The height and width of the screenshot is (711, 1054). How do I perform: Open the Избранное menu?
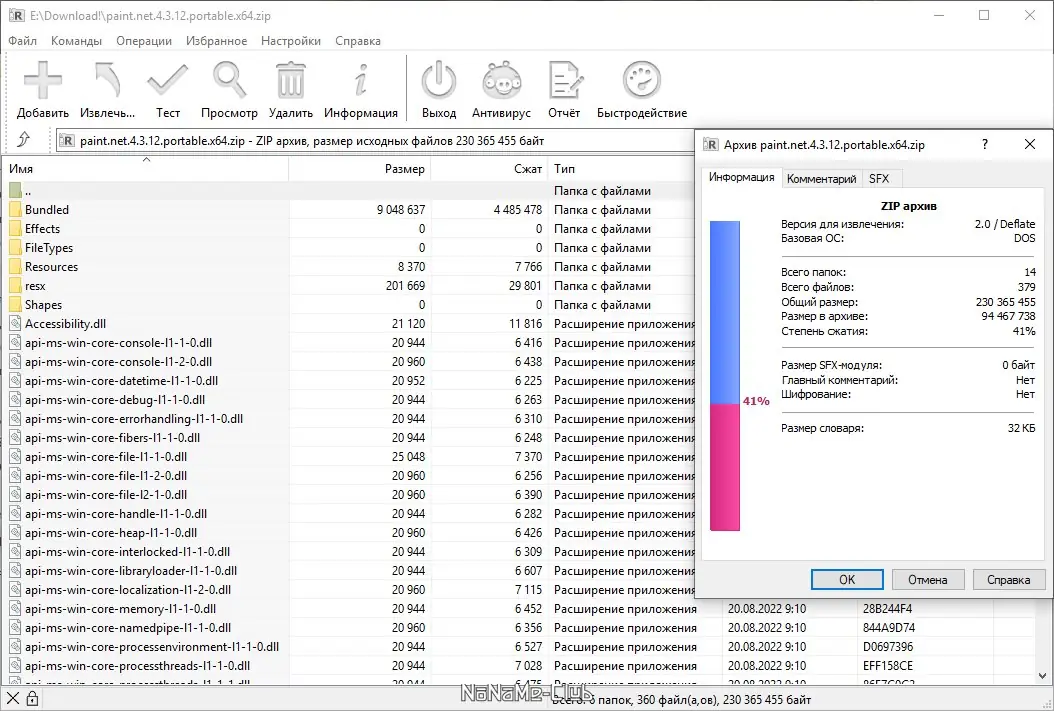click(216, 41)
